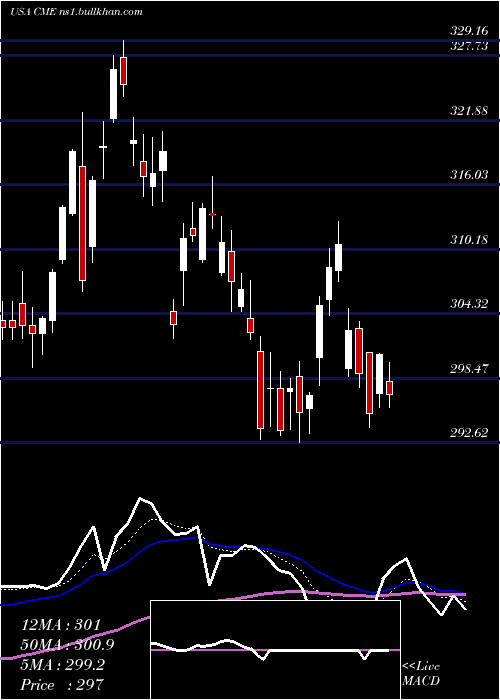Viewport: 500px width, 700px height.
Task: Click the 12MA : 301 reading
Action: point(62,625)
